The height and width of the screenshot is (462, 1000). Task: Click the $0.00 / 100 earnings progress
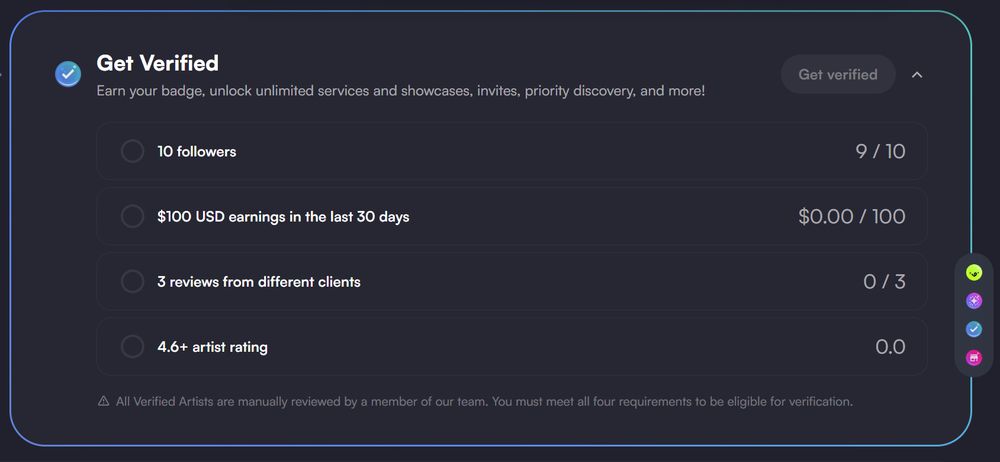851,216
